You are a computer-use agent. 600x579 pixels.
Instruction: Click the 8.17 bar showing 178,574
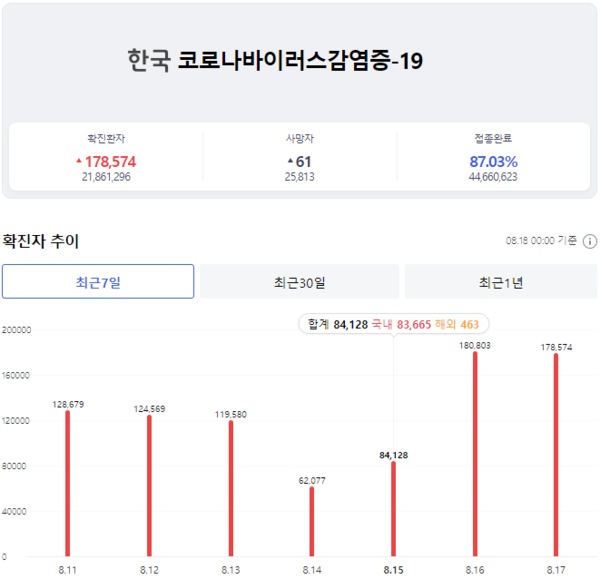pos(556,455)
